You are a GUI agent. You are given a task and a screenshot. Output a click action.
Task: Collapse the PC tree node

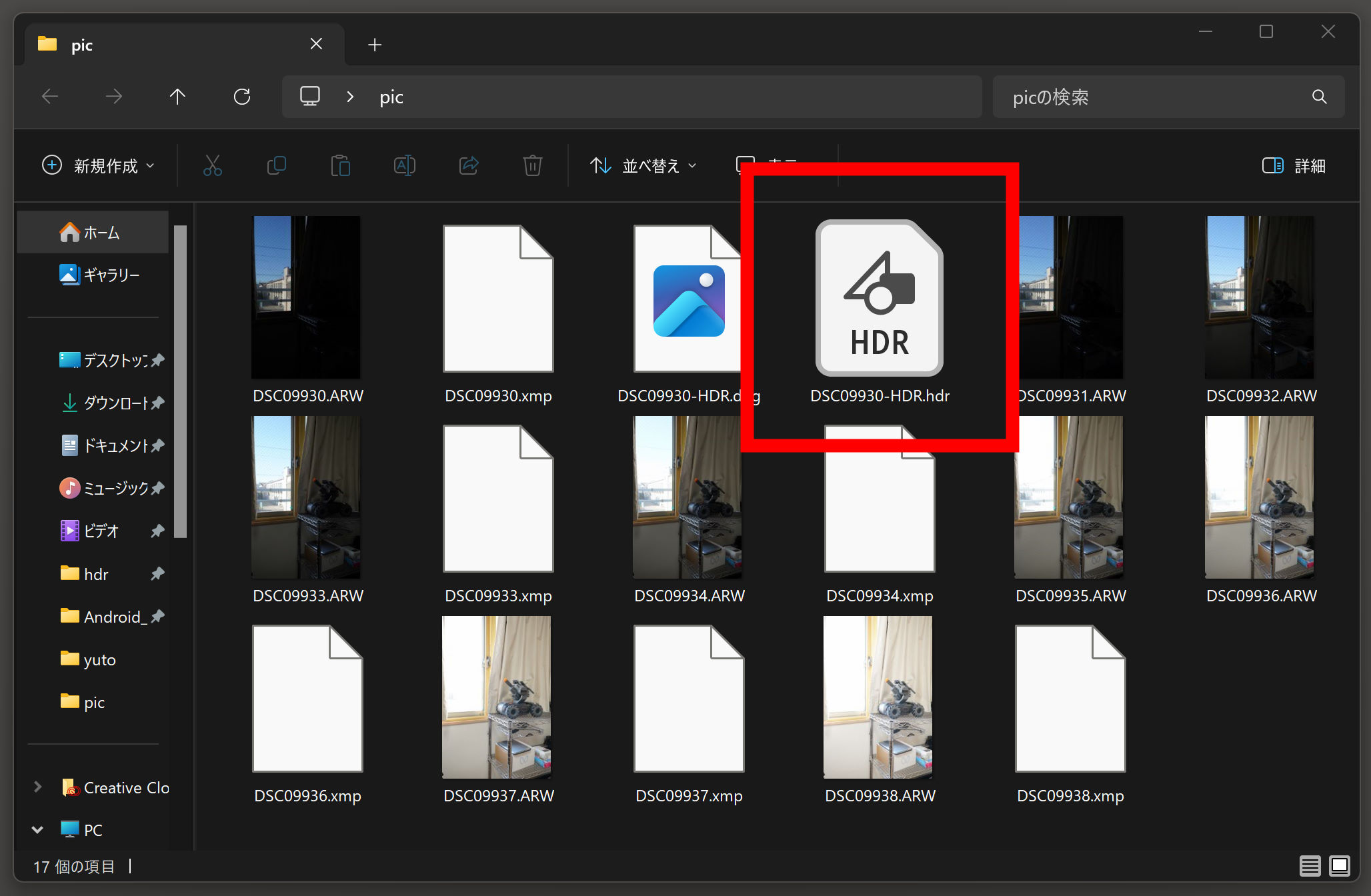(38, 830)
